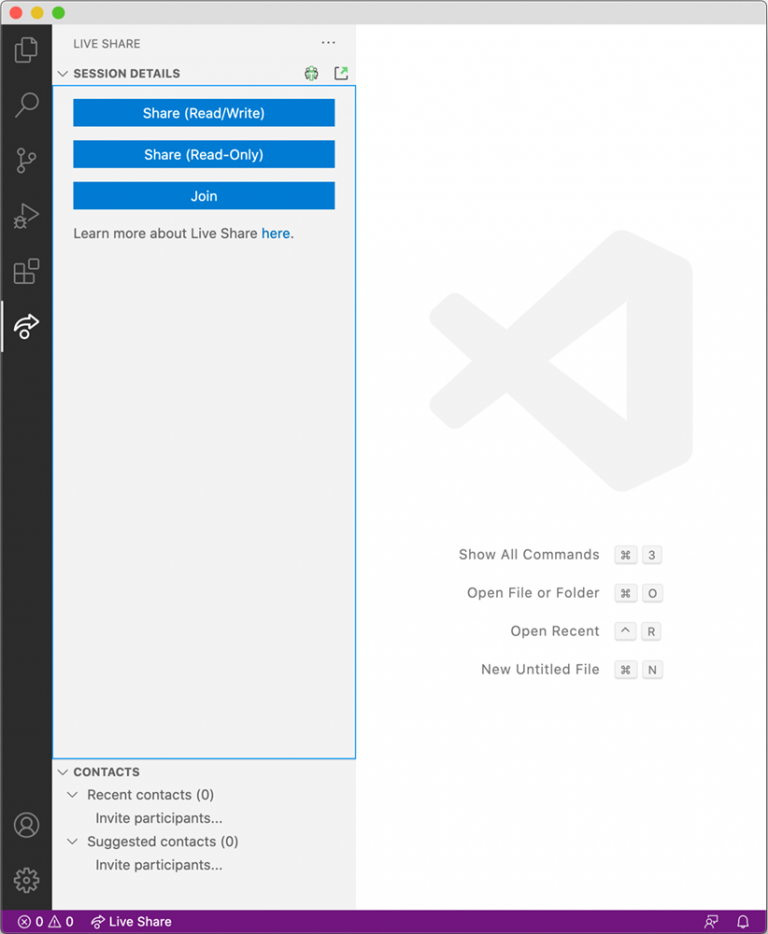The image size is (768, 934).
Task: Click the open-in-new-window icon in Session Details
Action: click(x=341, y=73)
